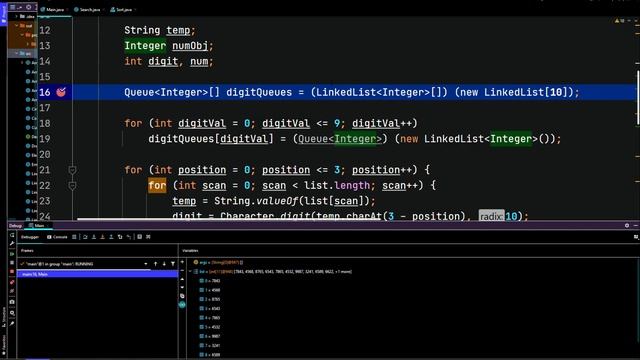640x360 pixels.
Task: Toggle the breakpoint on line 16
Action: [61, 92]
